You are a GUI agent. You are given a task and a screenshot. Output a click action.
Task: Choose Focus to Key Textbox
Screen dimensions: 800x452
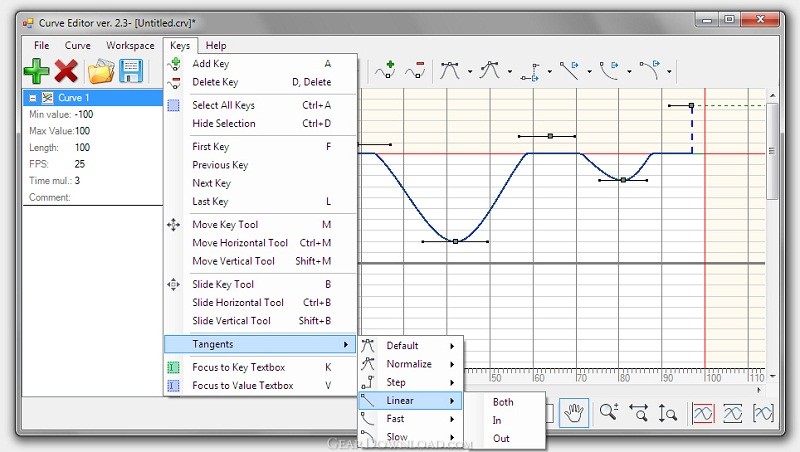(x=260, y=367)
